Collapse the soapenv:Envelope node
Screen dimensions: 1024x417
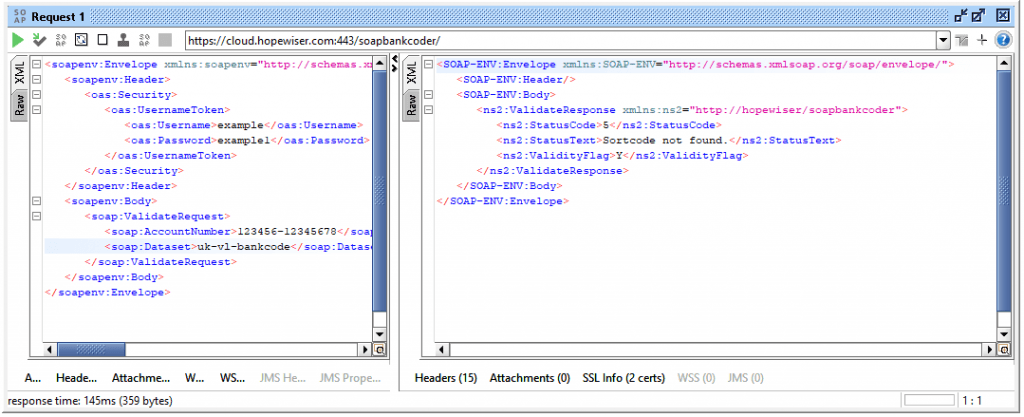pyautogui.click(x=36, y=65)
